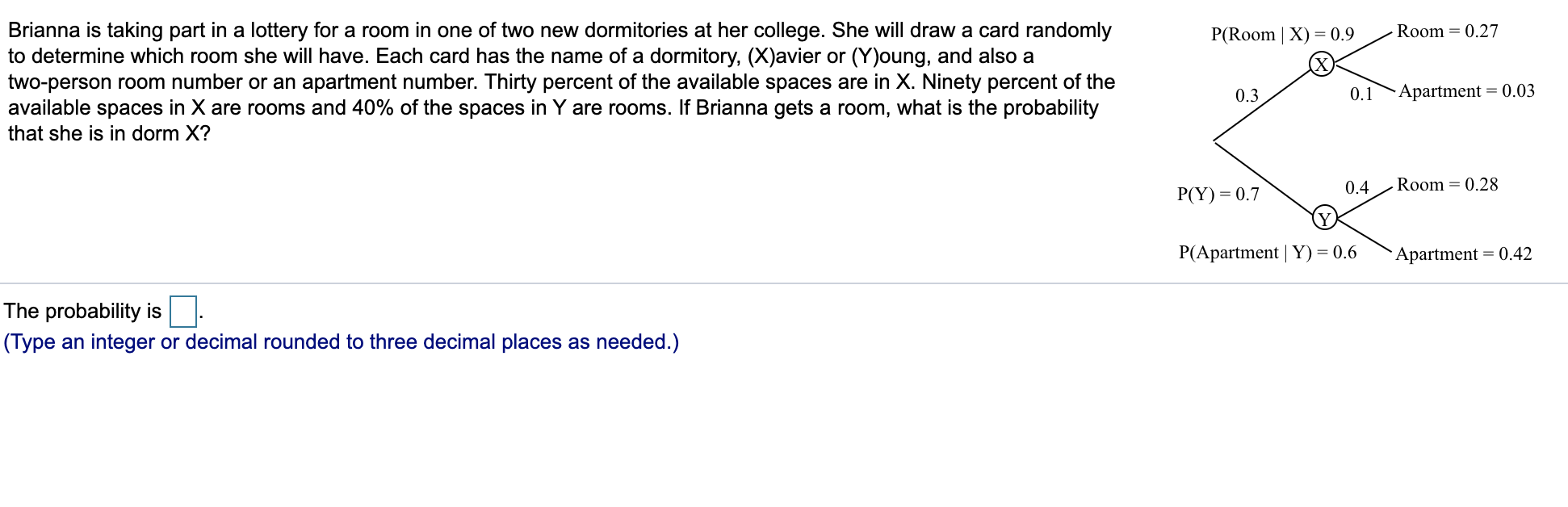
Task: Click the "P(Room | X) = 0.9" label
Action: point(1282,34)
